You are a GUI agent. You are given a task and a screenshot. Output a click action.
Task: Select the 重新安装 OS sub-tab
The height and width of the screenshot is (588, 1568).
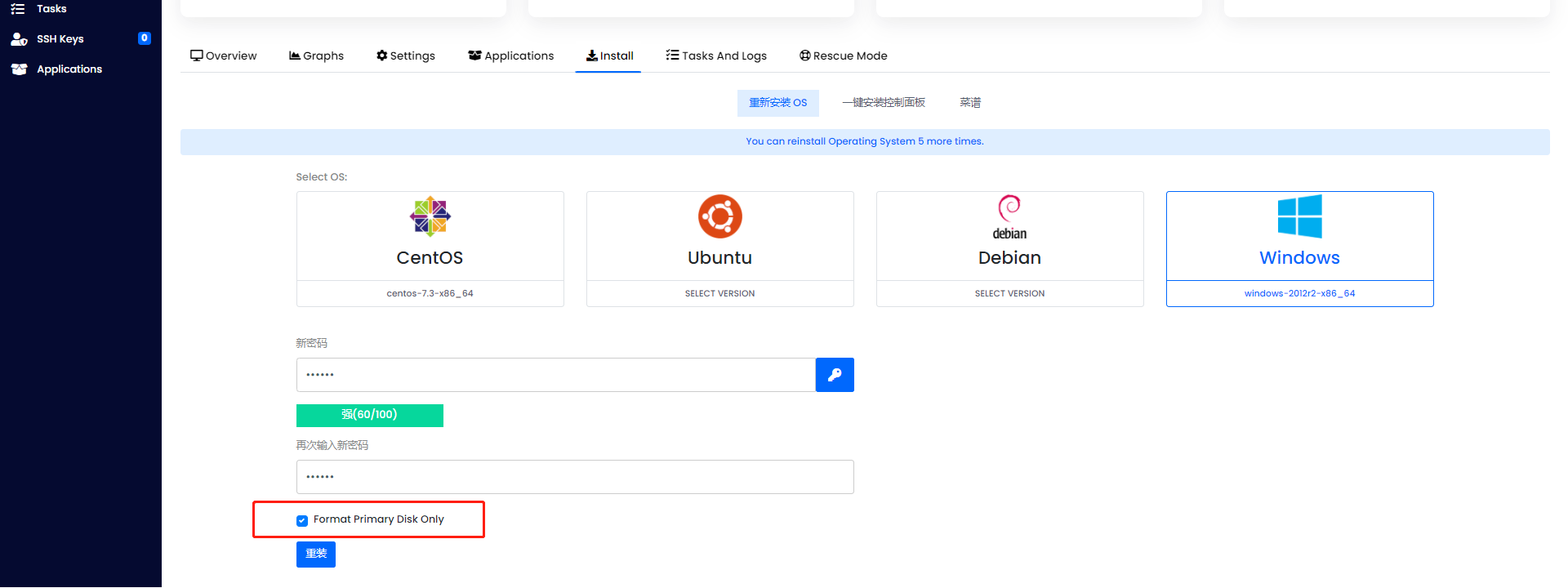(x=778, y=103)
